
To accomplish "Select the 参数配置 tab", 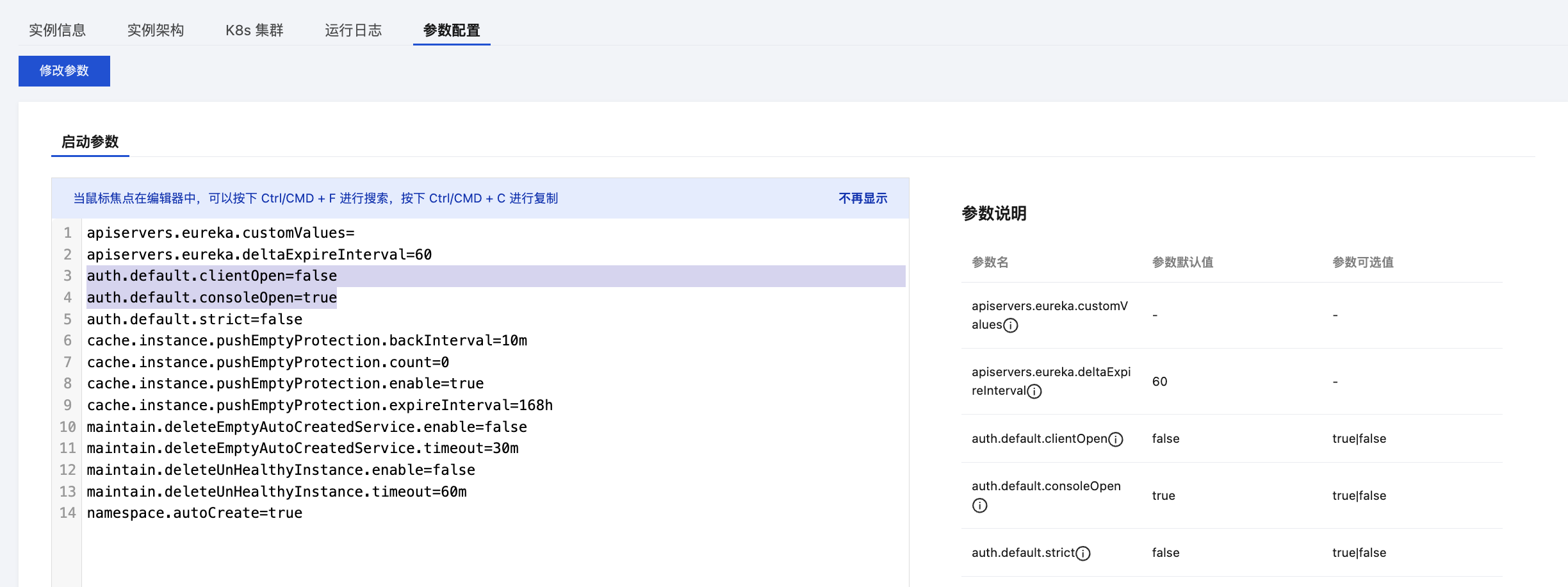I will [x=452, y=30].
